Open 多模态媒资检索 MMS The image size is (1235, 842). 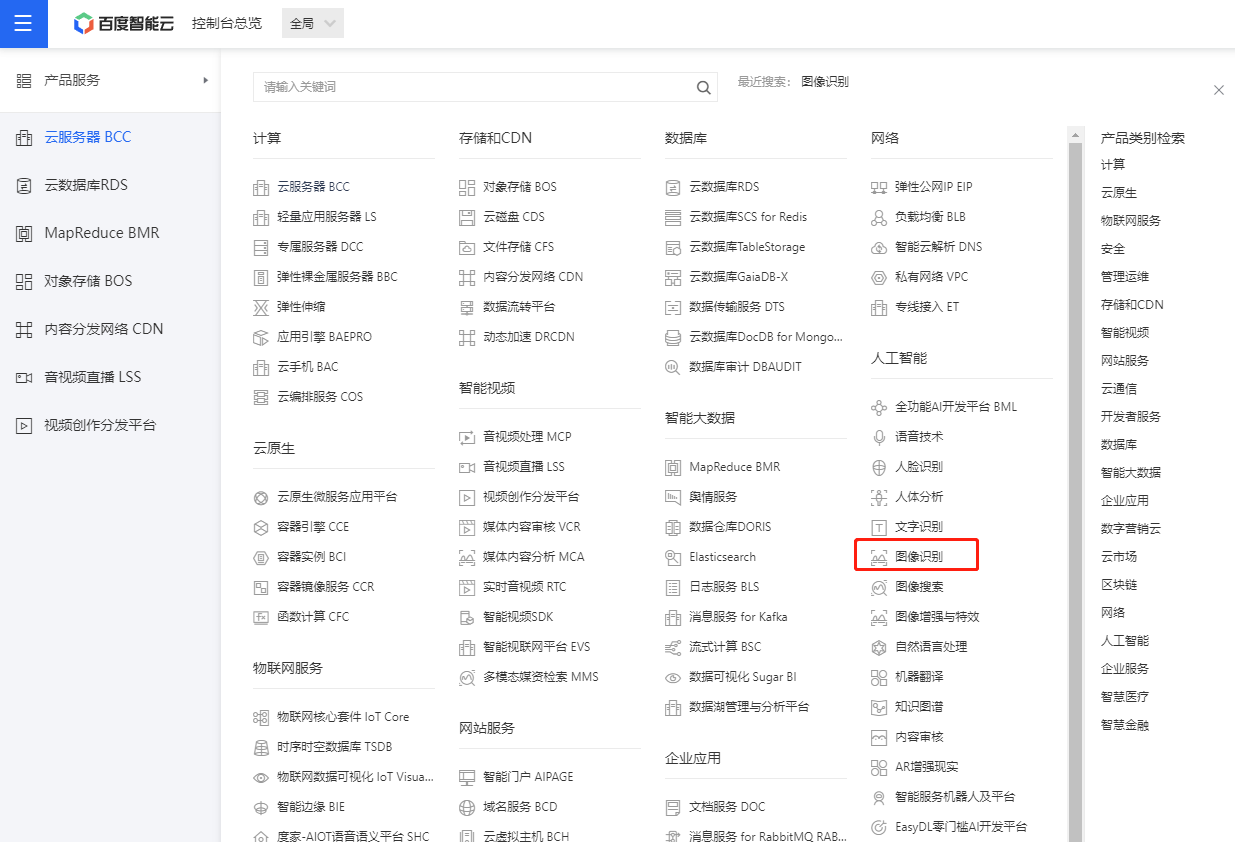tap(541, 677)
